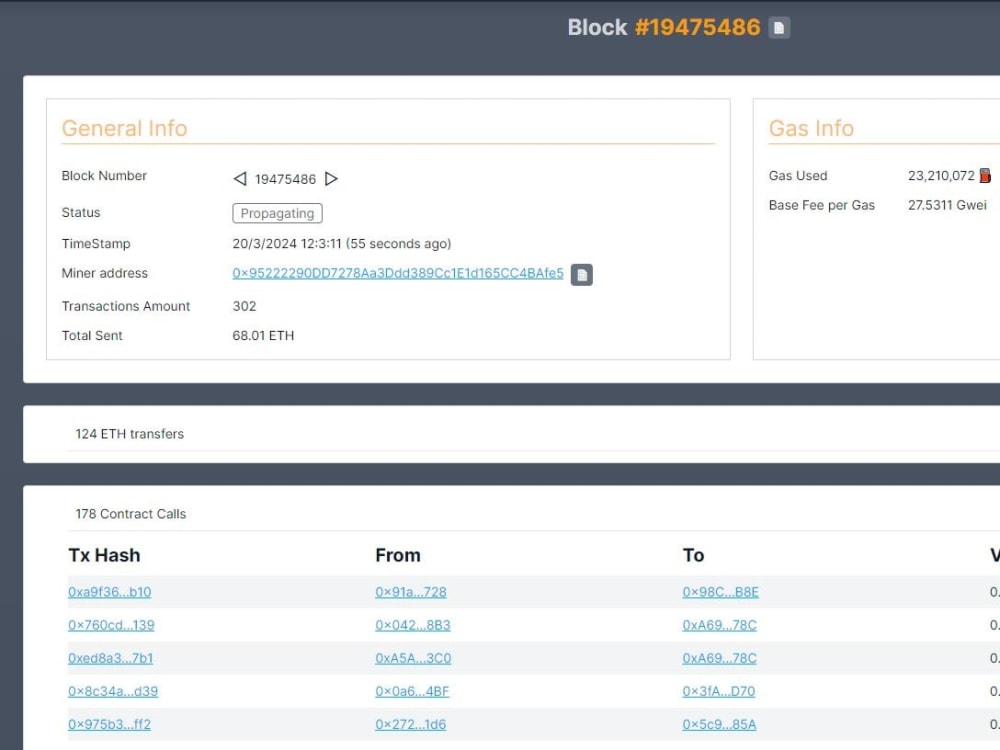Image resolution: width=1000 pixels, height=750 pixels.
Task: Open transaction 0x760cd...139
Action: coord(111,625)
